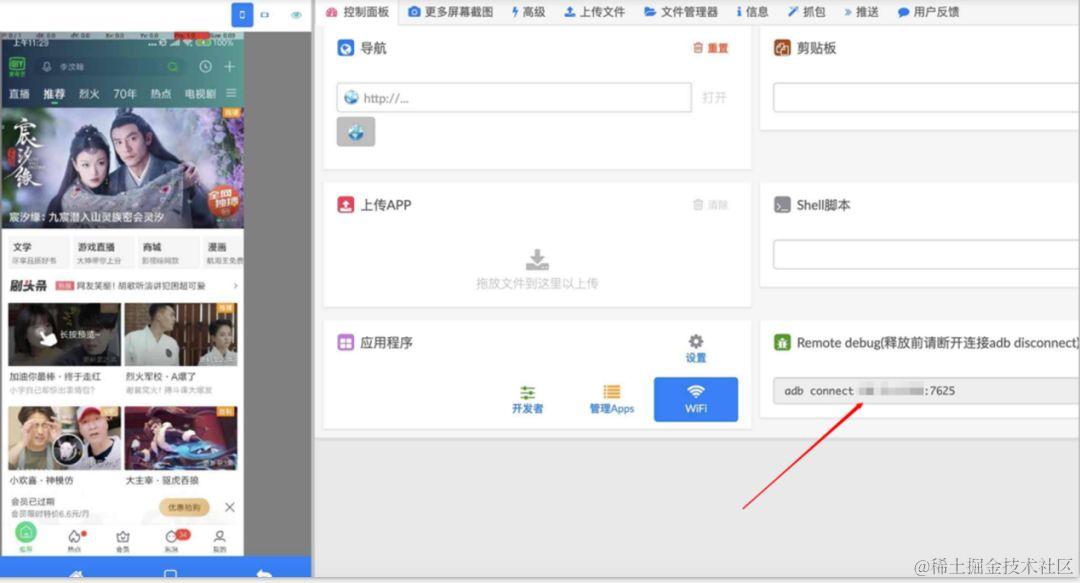Click the 清除 clear link in 上传APP panel
Viewport: 1080px width, 583px height.
(x=710, y=205)
